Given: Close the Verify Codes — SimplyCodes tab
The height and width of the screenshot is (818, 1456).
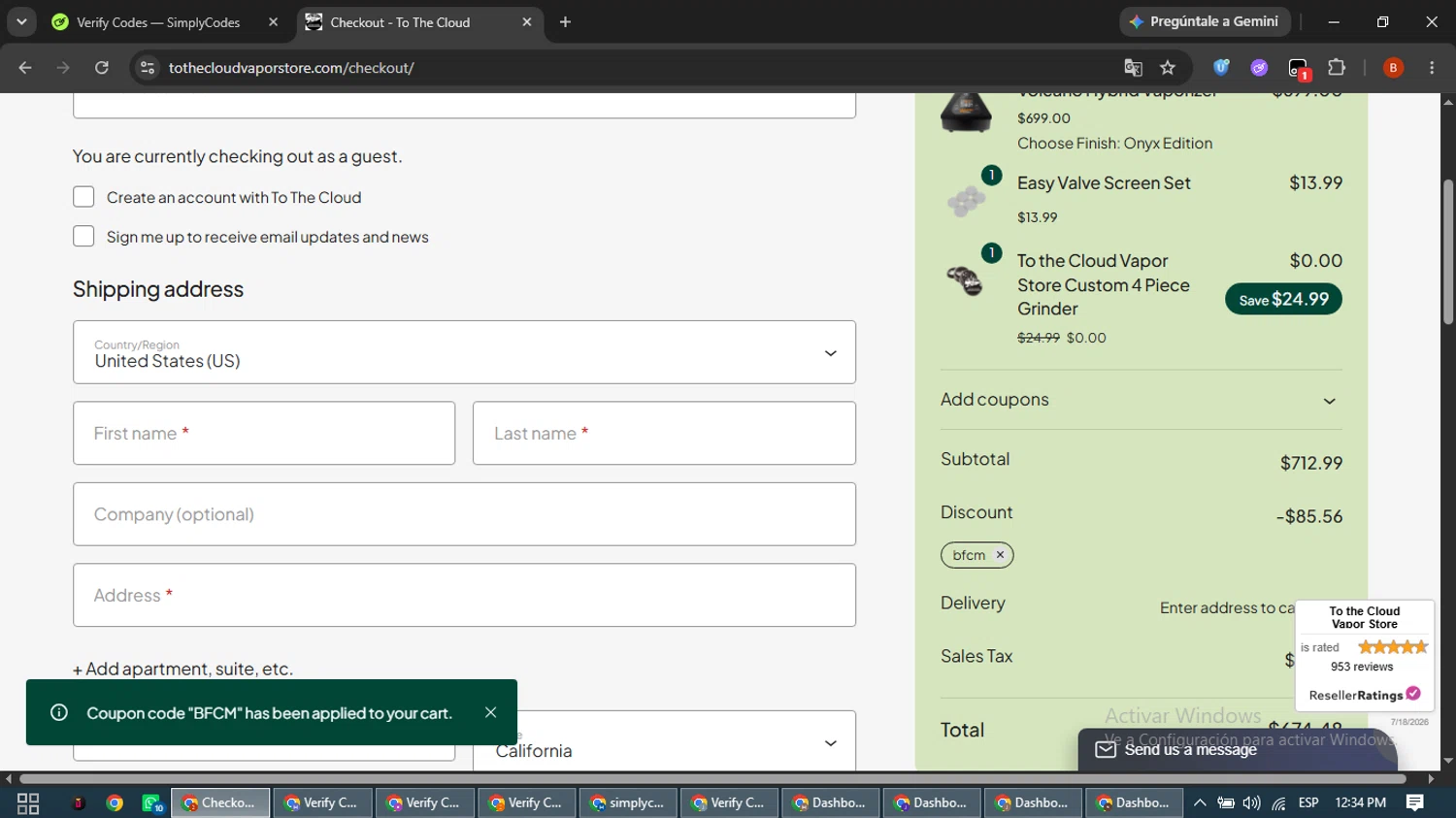Looking at the screenshot, I should click(273, 22).
